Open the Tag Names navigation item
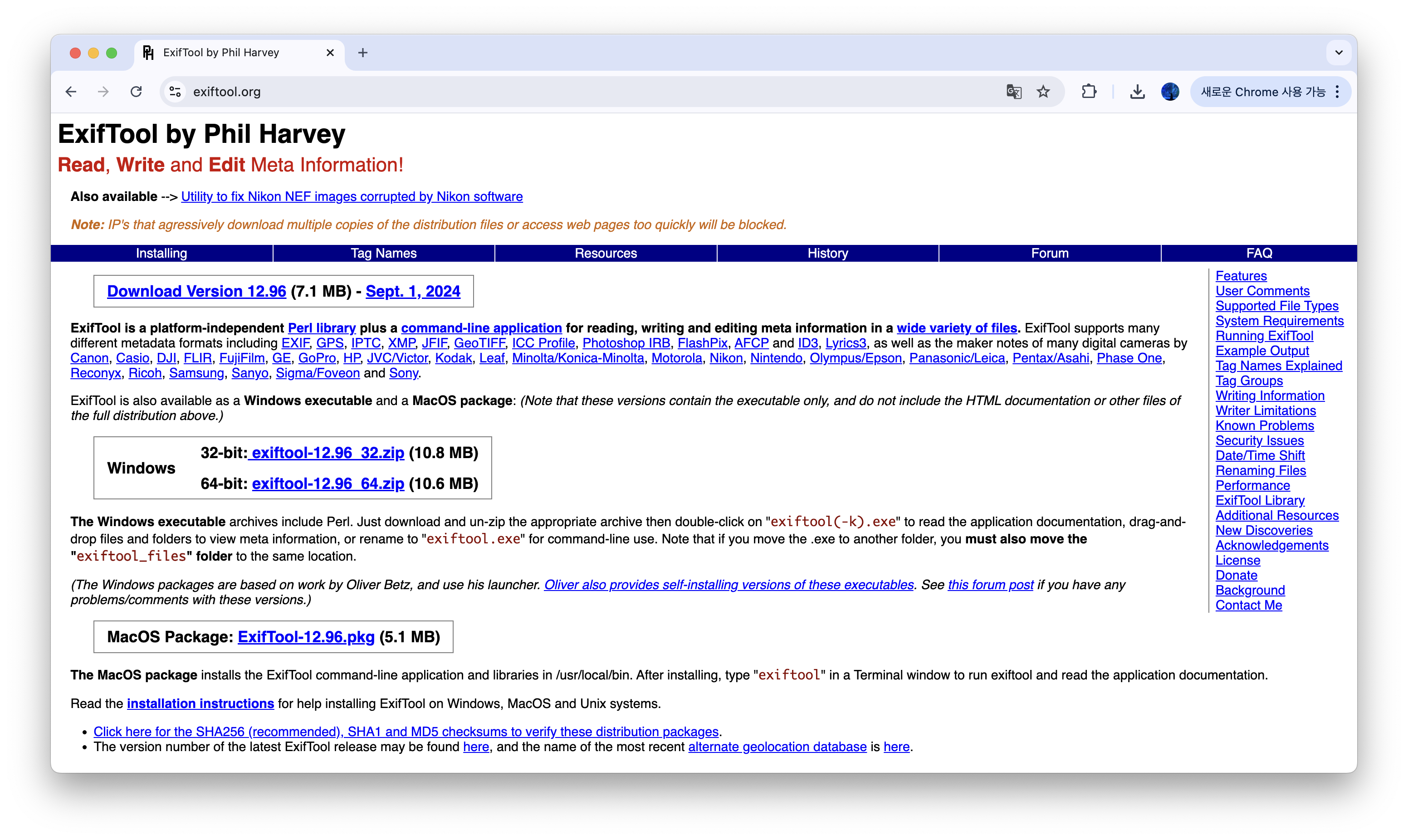 383,253
